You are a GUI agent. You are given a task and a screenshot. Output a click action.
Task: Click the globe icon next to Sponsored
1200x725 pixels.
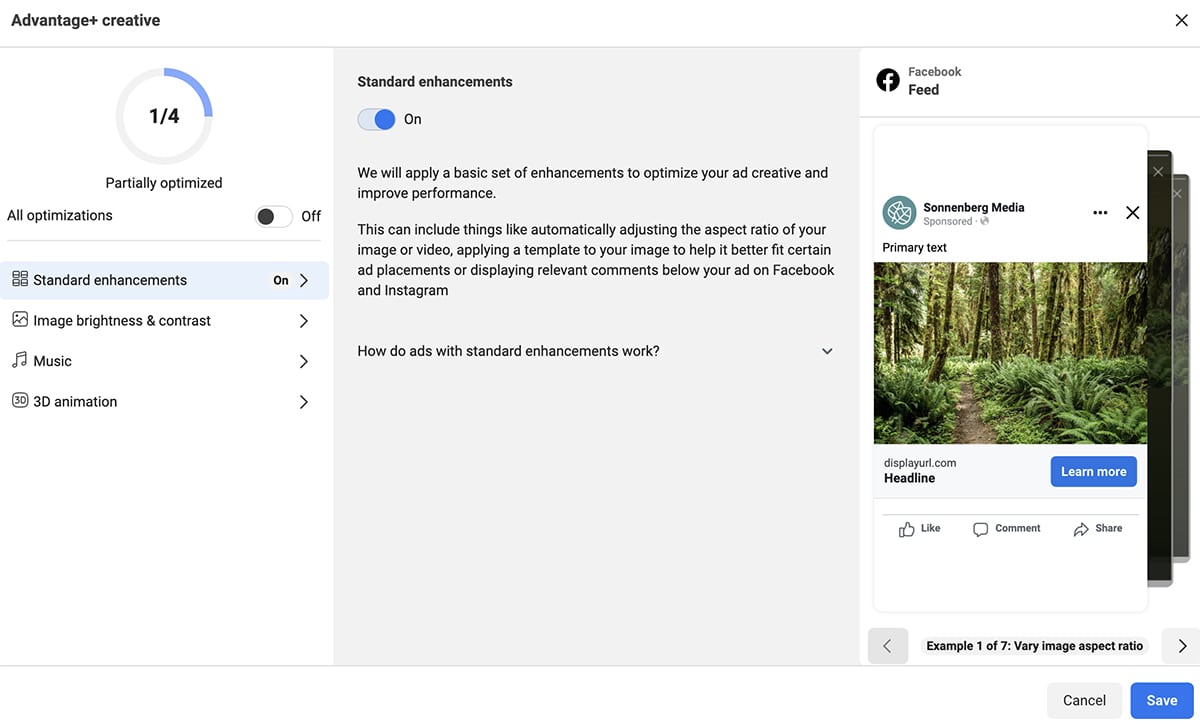coord(985,221)
